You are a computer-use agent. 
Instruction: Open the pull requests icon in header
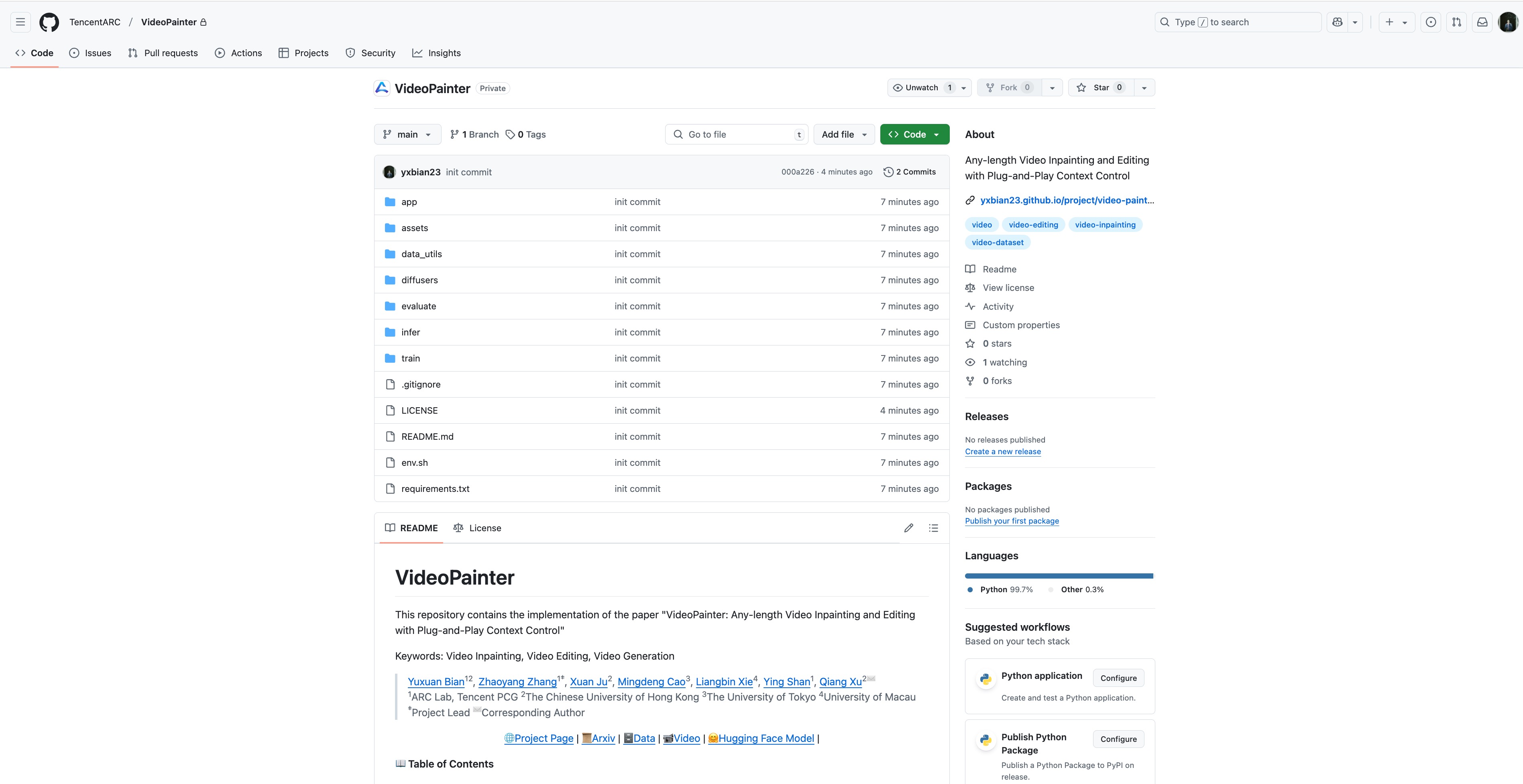(x=1457, y=22)
